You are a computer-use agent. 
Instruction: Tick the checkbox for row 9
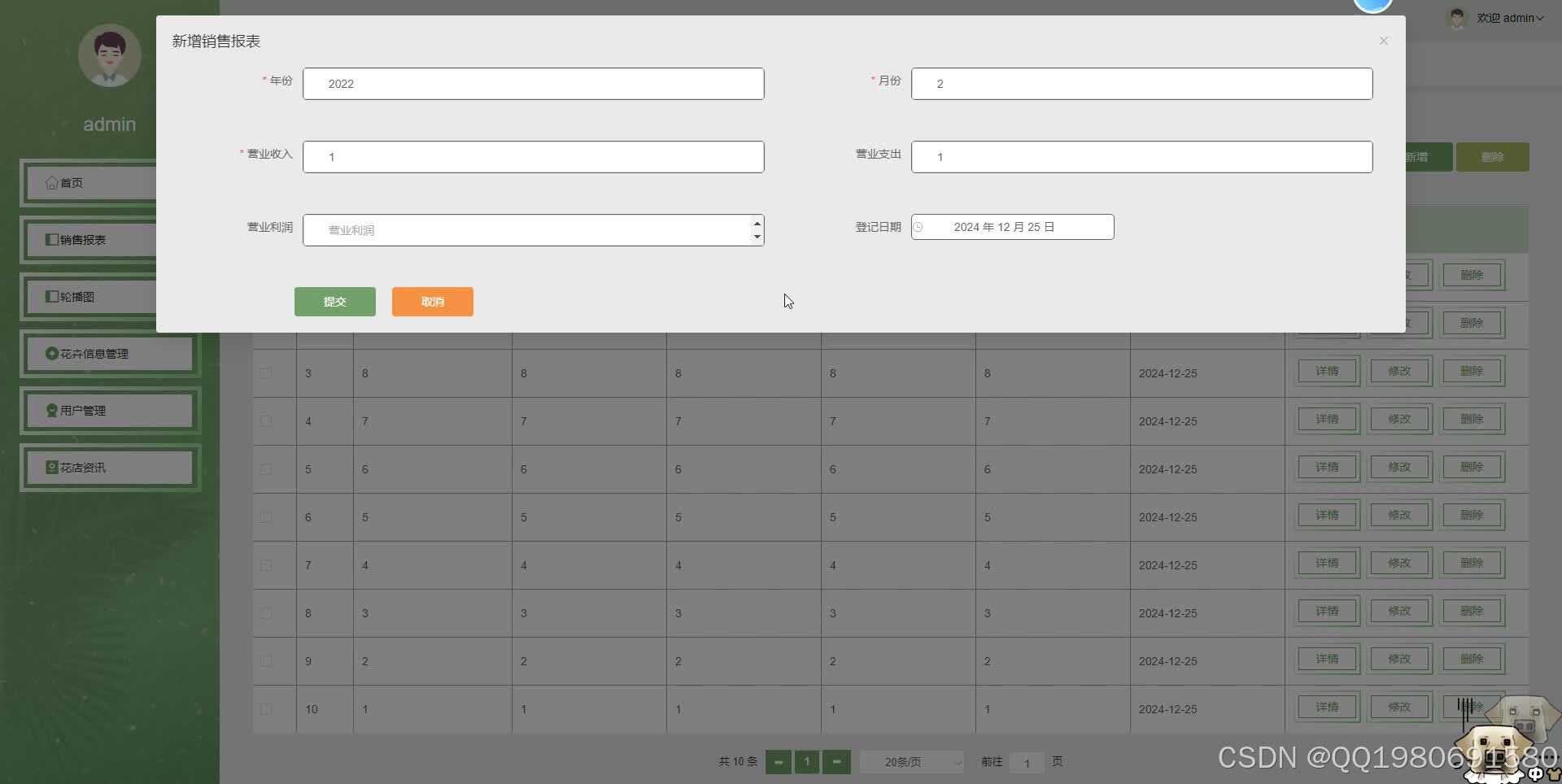[x=266, y=661]
